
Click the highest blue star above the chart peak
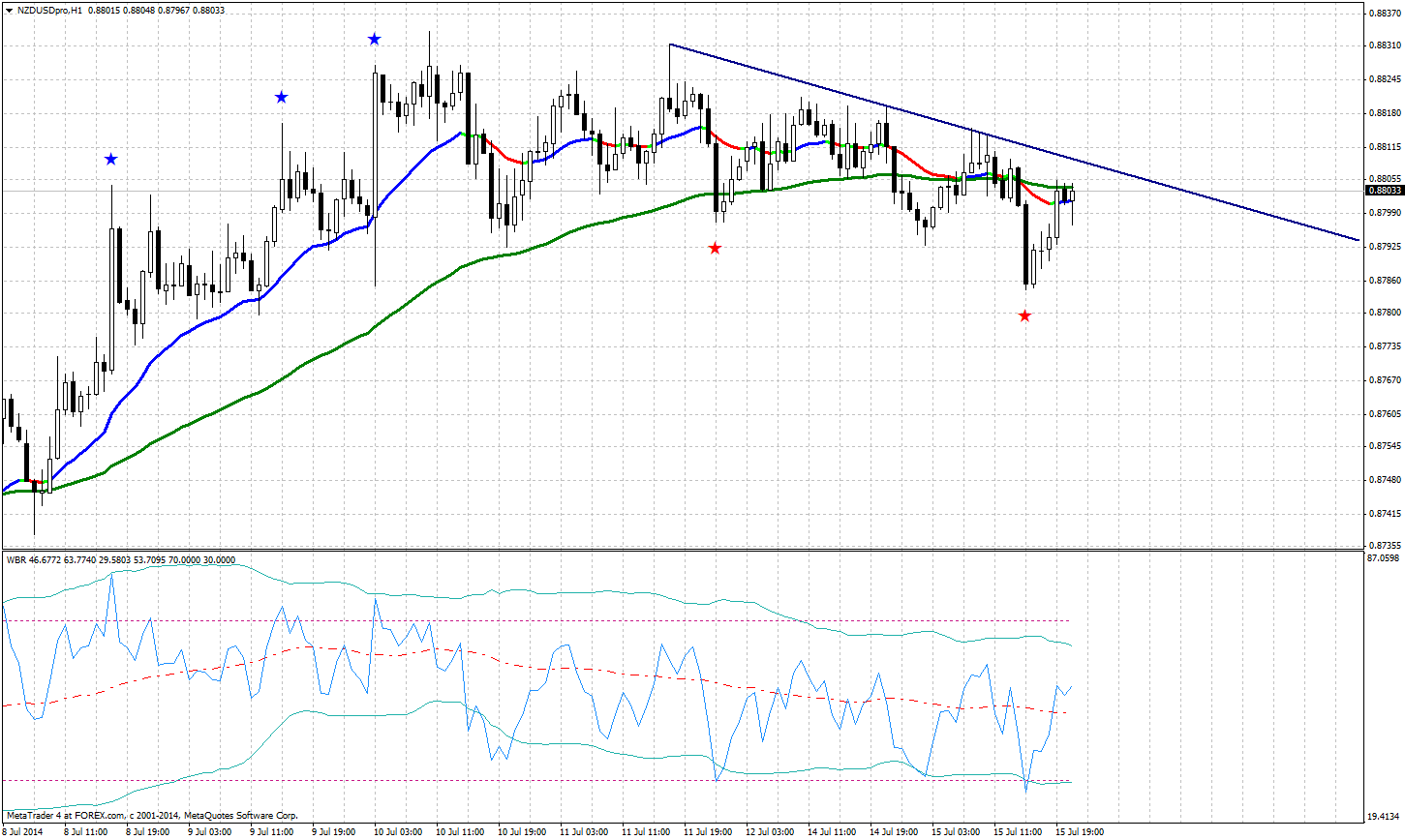pos(374,39)
